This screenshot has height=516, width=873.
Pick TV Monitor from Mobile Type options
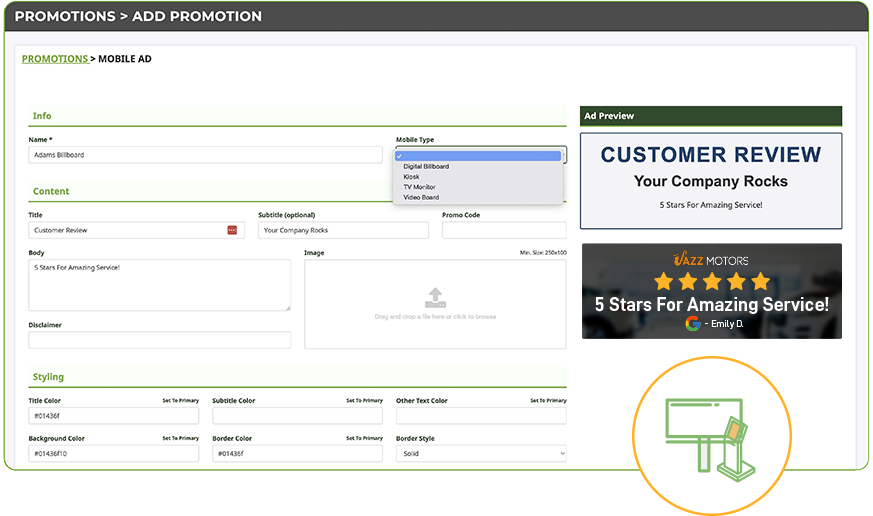pos(419,187)
